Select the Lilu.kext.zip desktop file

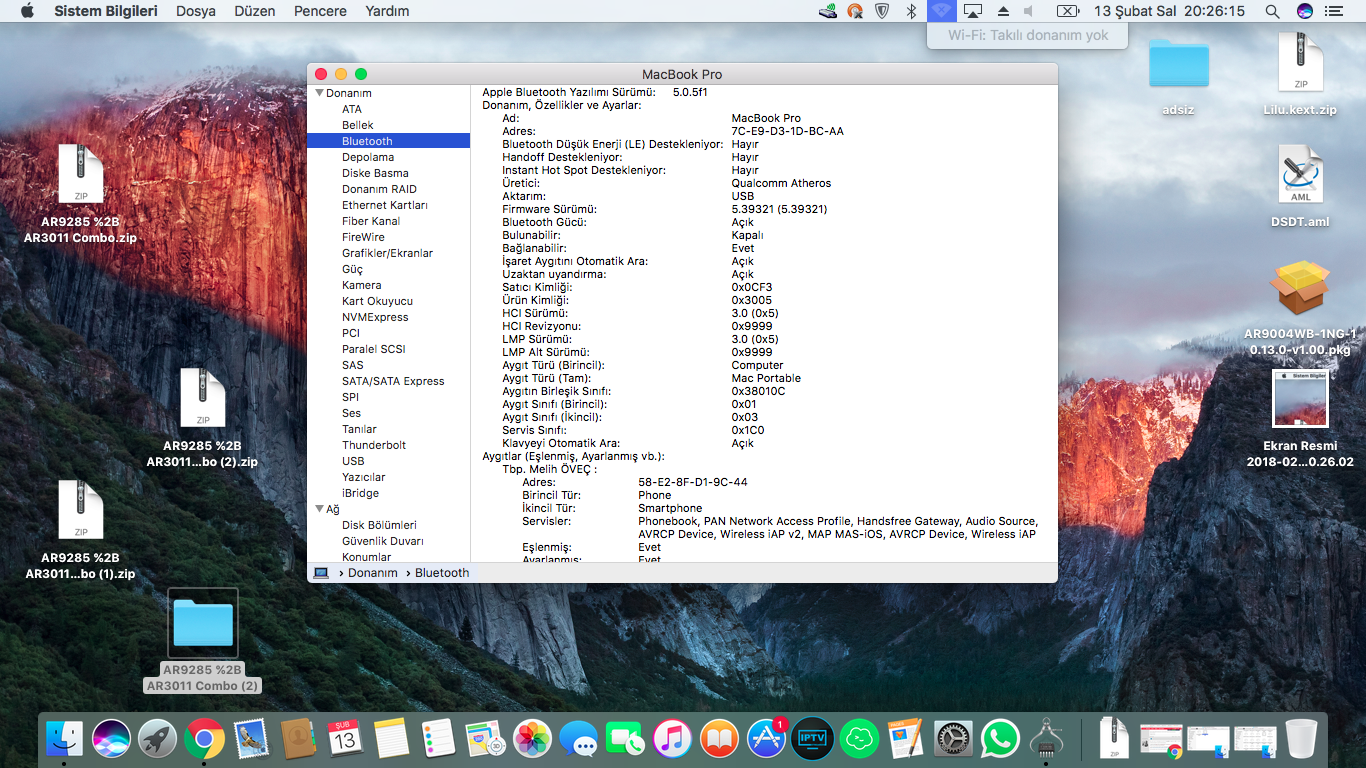click(1300, 64)
